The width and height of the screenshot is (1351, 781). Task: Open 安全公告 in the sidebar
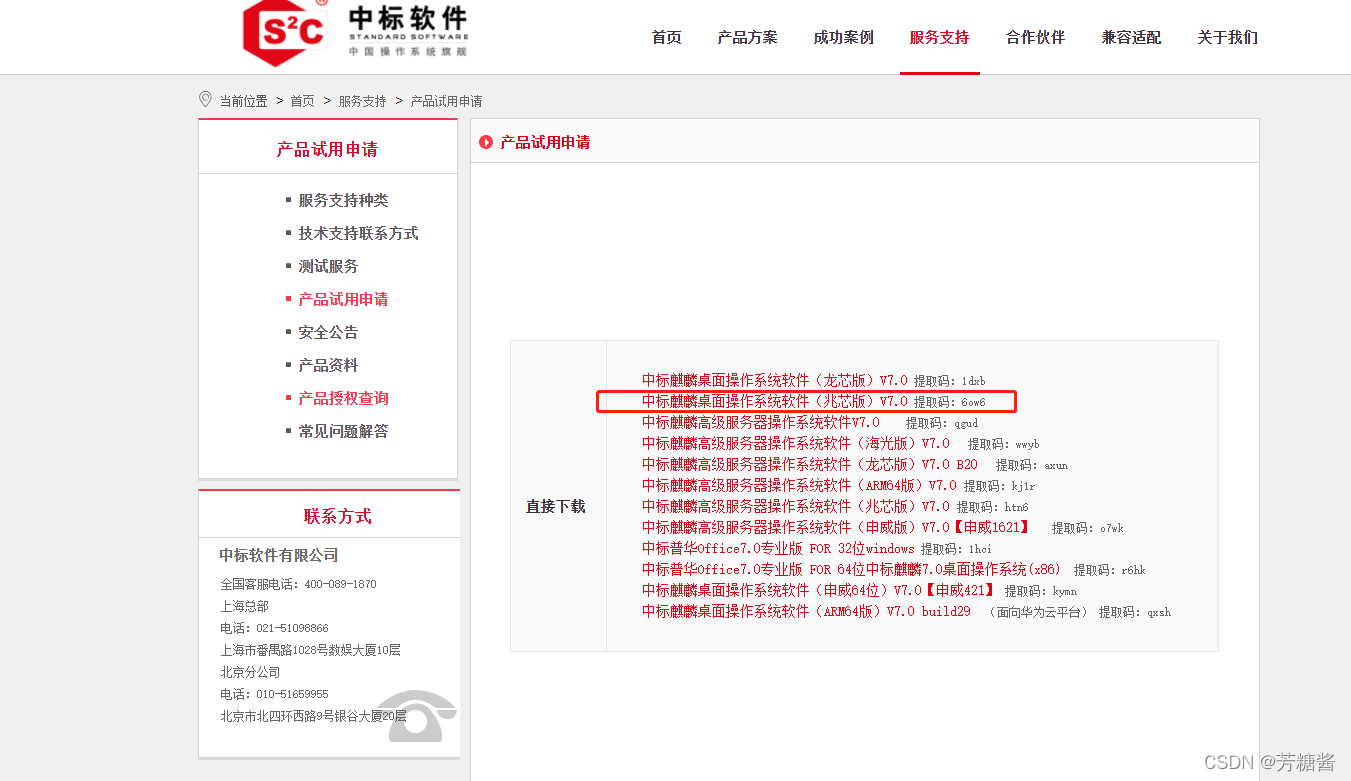tap(328, 333)
